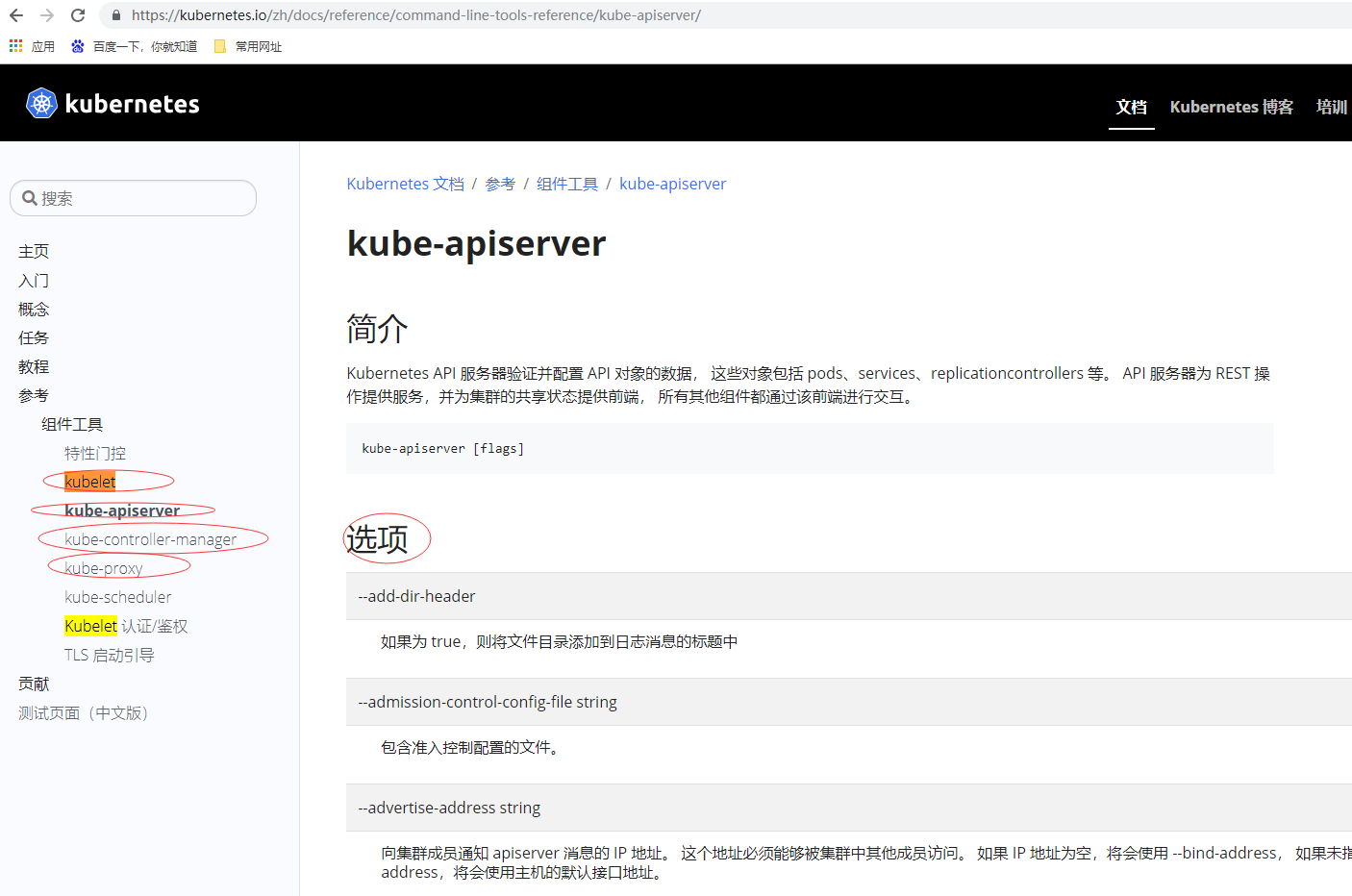This screenshot has width=1352, height=896.
Task: Open TLS 启动引导 sidebar page
Action: 110,655
